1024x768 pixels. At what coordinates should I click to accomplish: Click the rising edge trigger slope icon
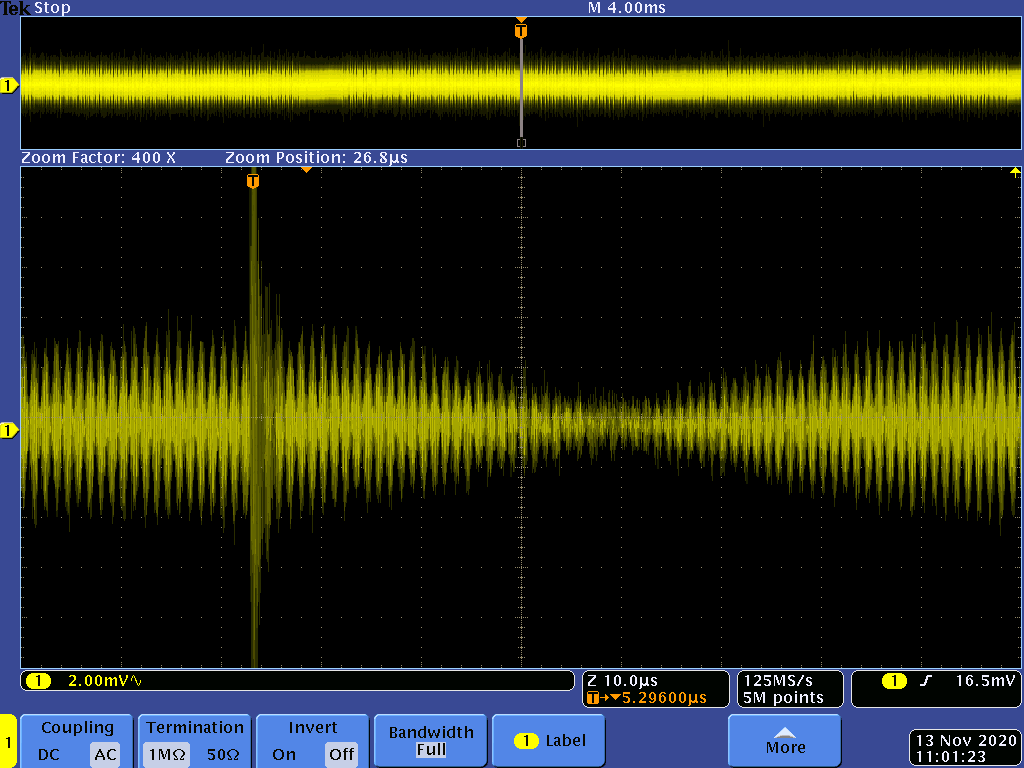926,681
